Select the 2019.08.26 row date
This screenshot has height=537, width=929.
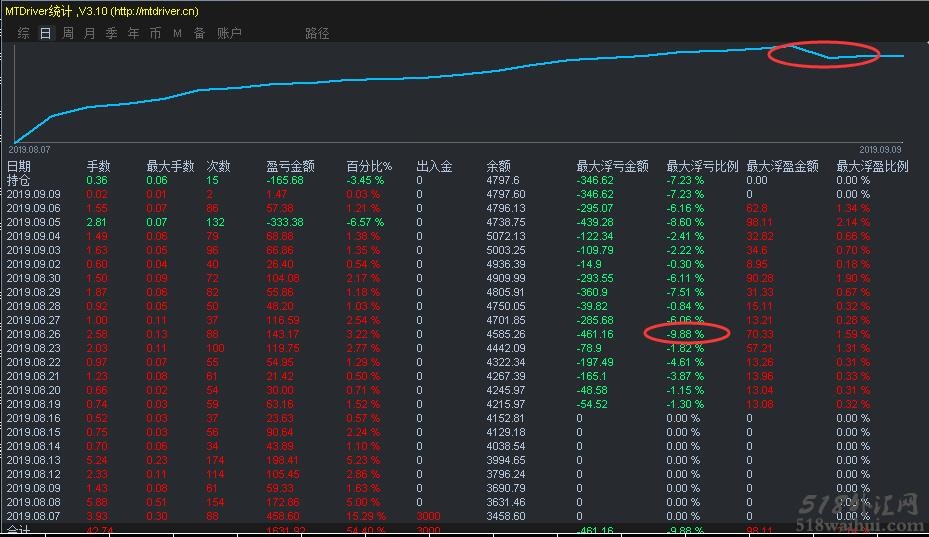click(34, 334)
